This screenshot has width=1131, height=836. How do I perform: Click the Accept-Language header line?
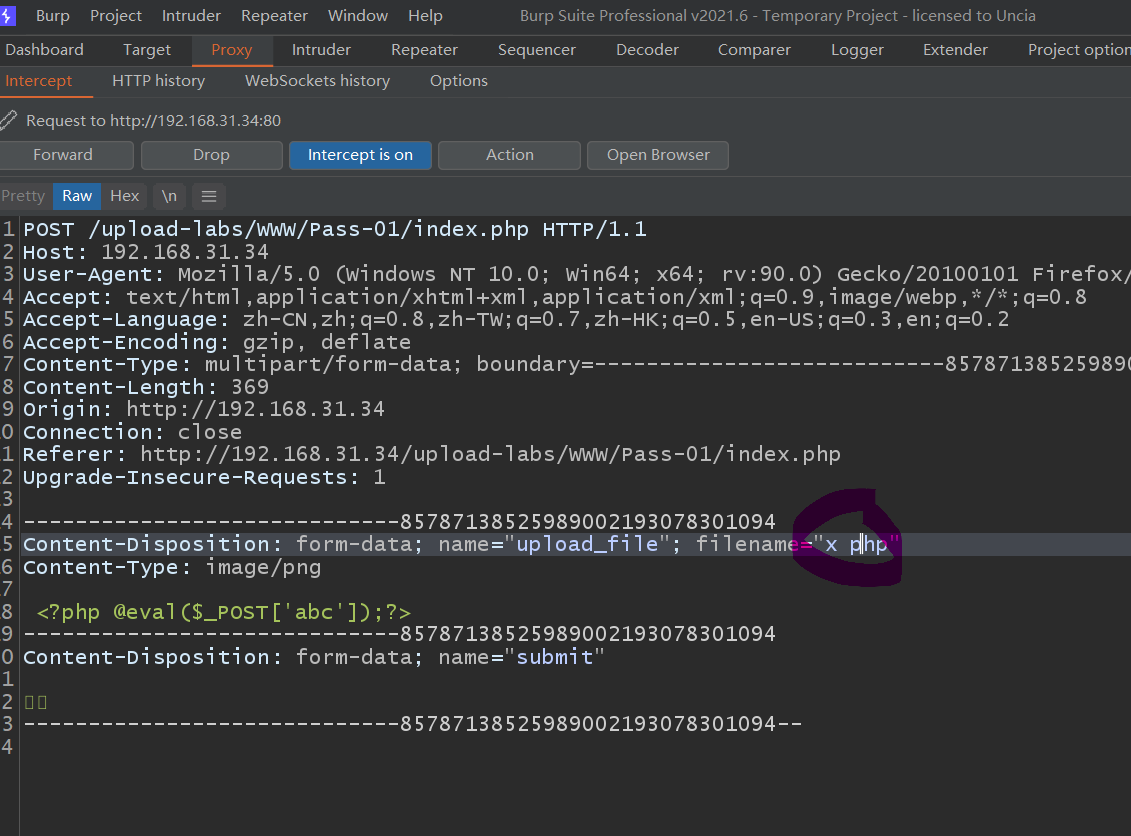(516, 319)
